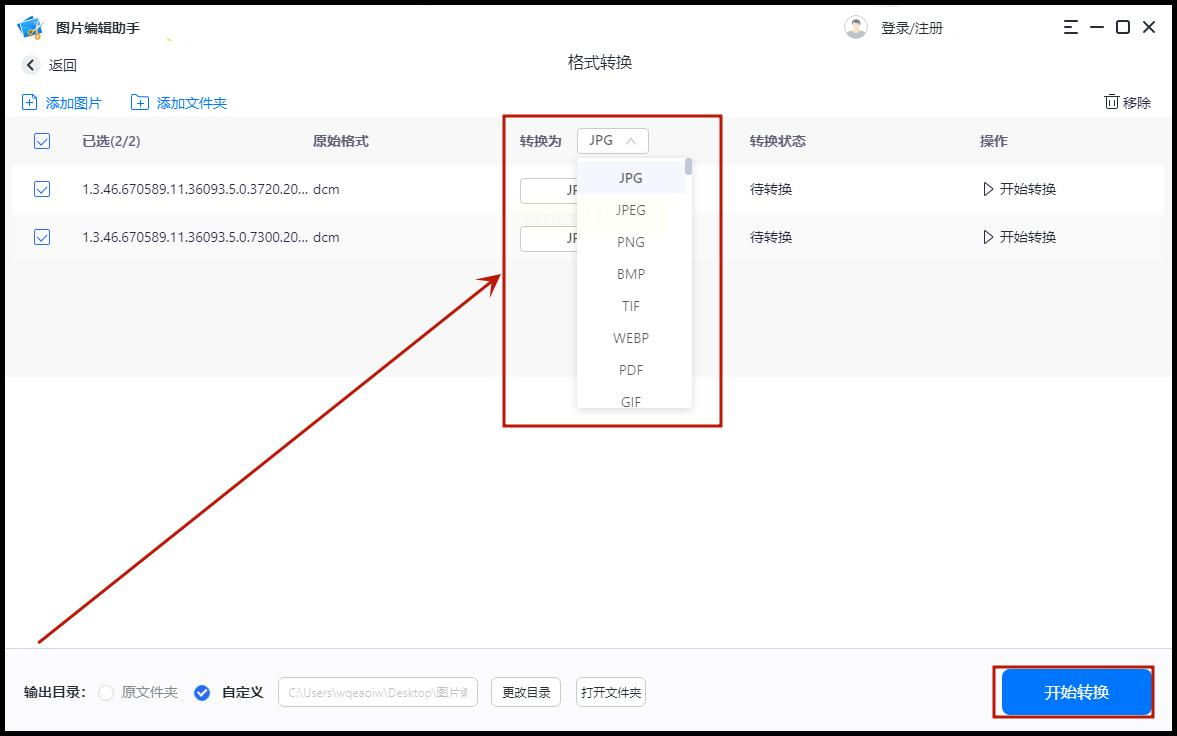Close the 图片编辑助手 window
Image resolution: width=1177 pixels, height=736 pixels.
pos(1148,28)
